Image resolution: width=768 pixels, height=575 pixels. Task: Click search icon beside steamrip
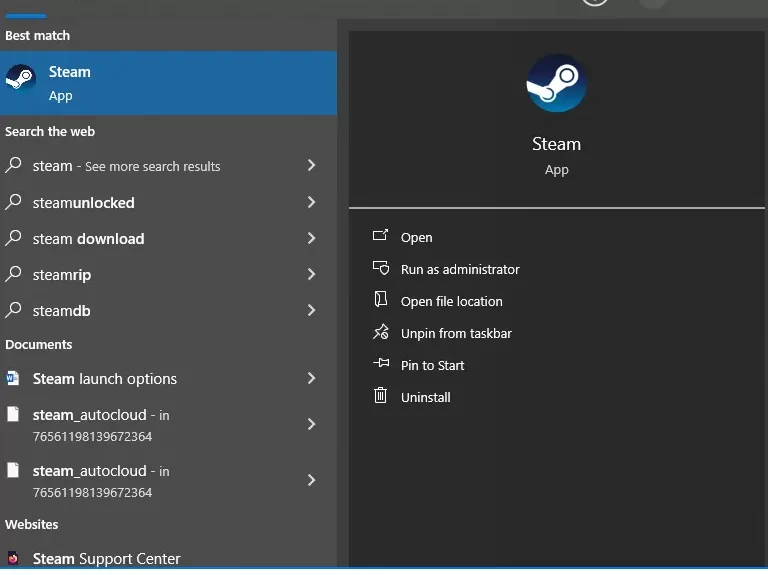coord(14,273)
